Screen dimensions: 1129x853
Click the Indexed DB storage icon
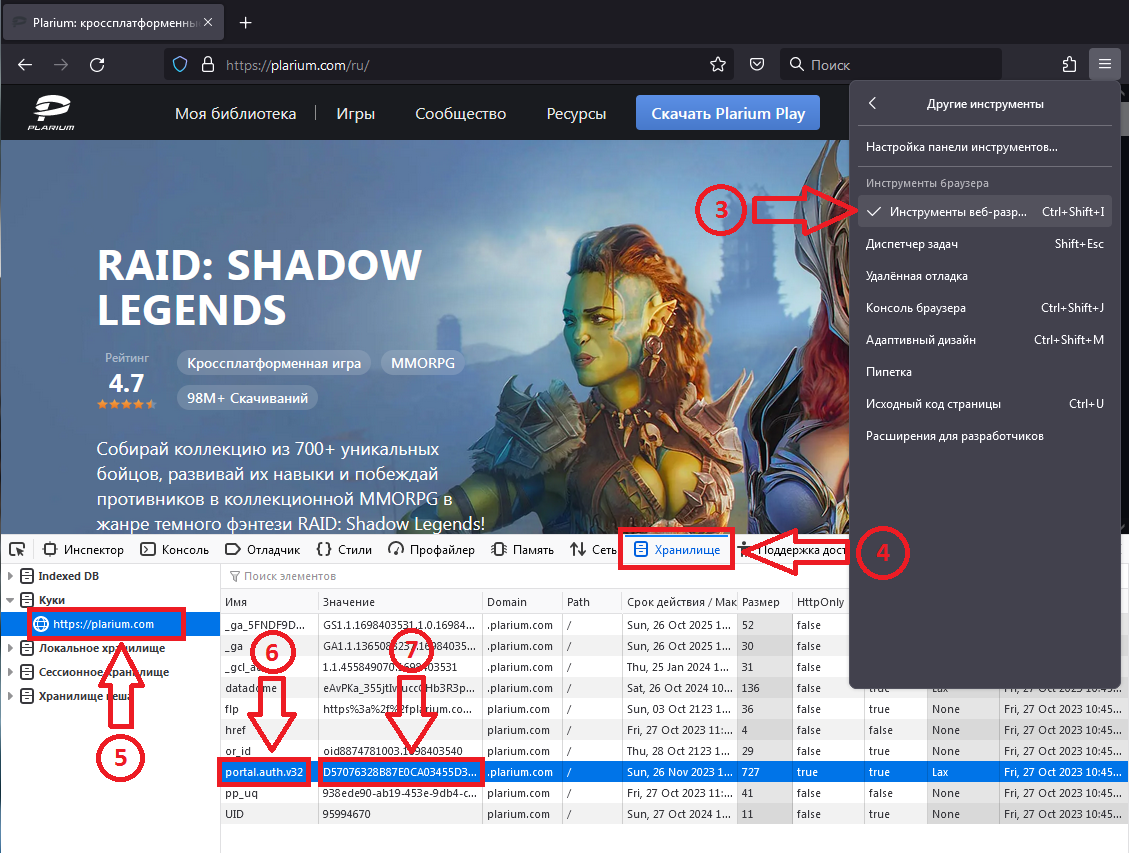click(x=27, y=576)
